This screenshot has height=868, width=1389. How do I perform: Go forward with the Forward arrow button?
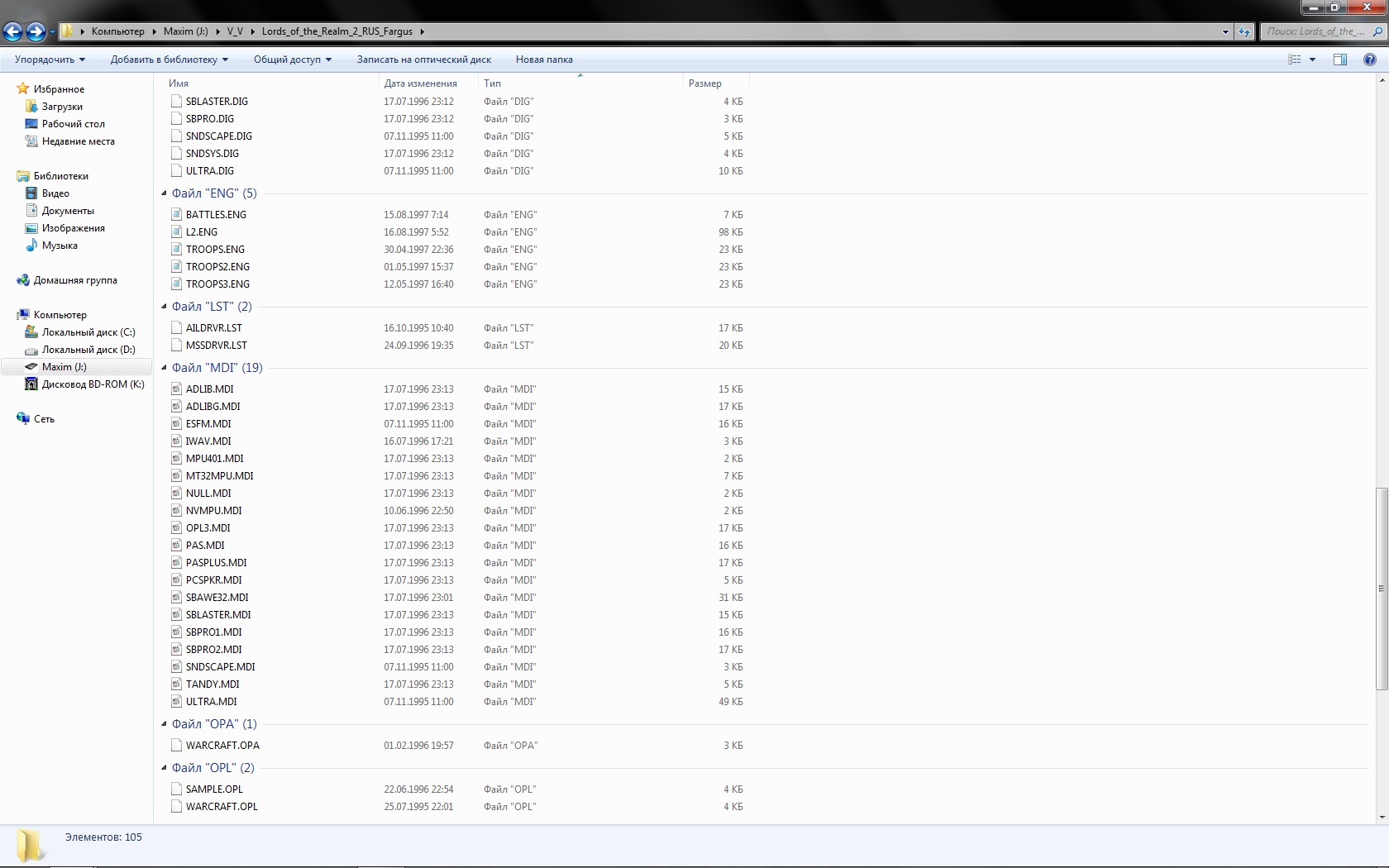[x=36, y=31]
